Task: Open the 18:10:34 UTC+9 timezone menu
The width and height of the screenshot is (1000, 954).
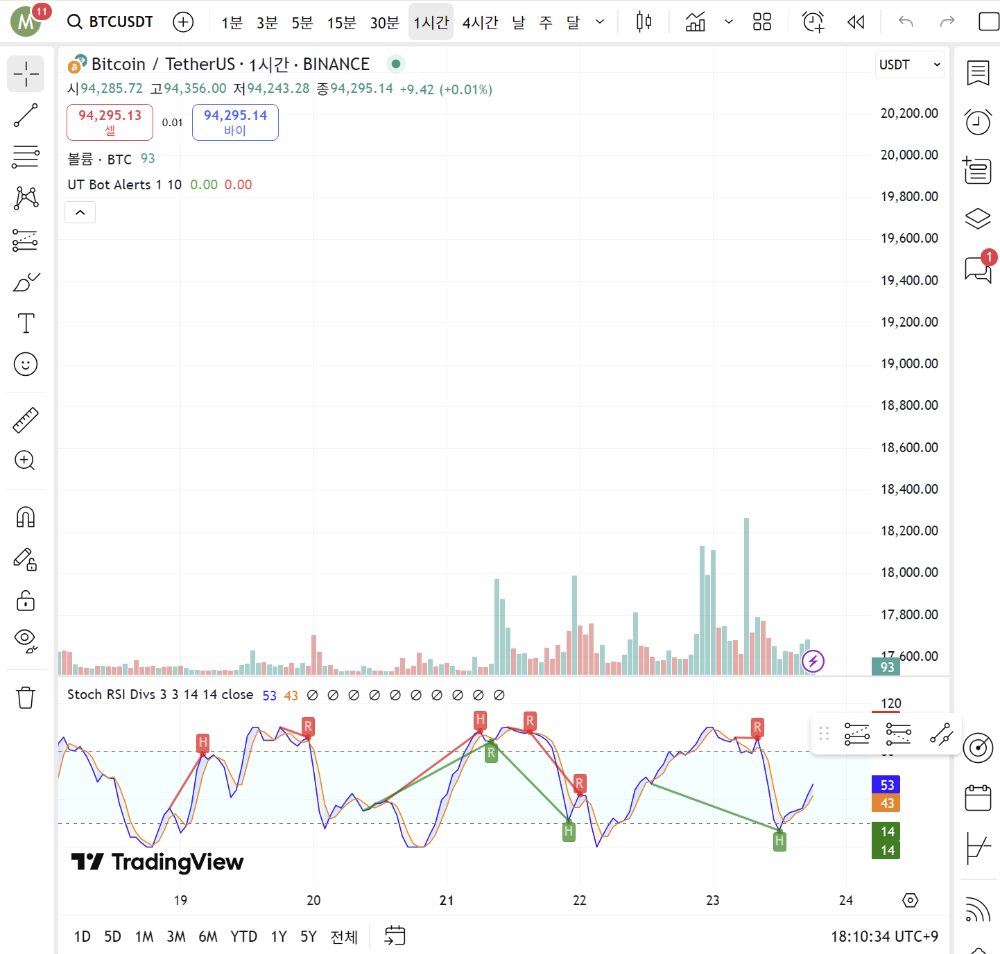Action: [884, 936]
